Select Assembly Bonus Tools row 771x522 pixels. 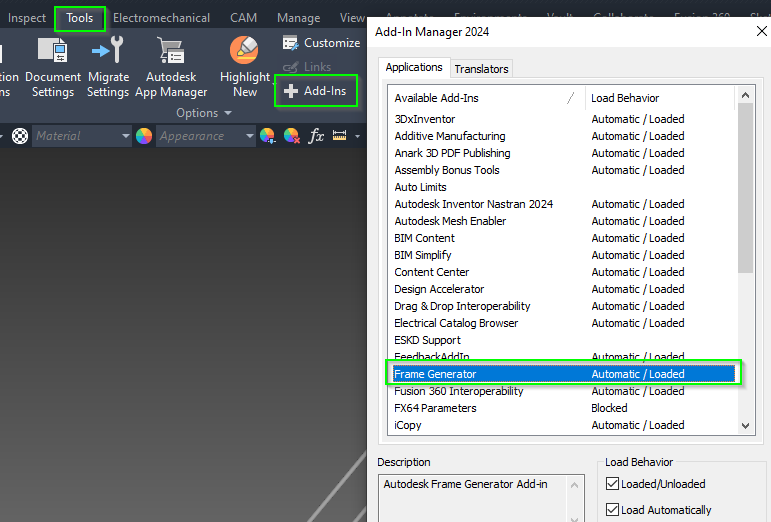tap(563, 170)
